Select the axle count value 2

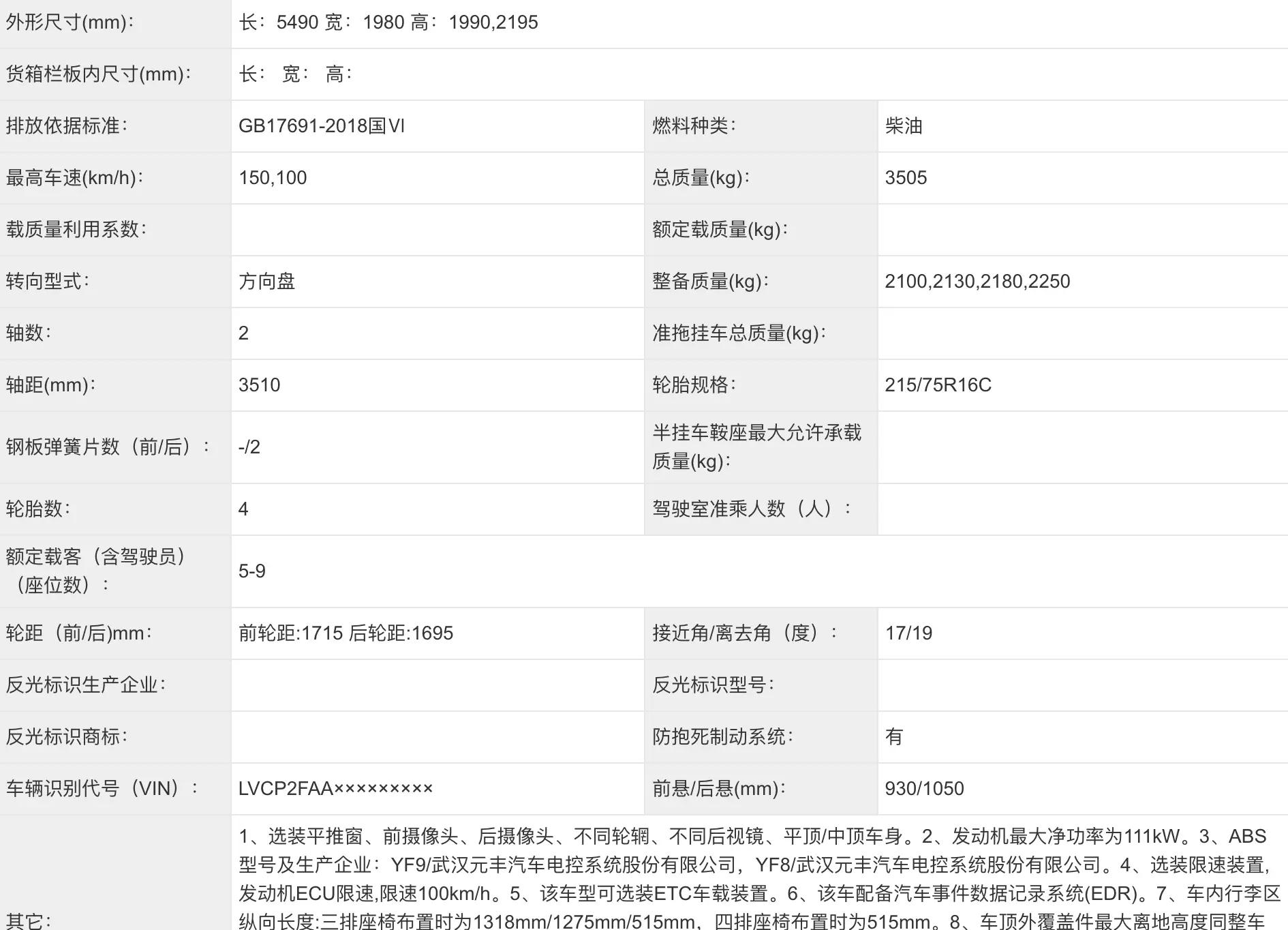pos(243,333)
